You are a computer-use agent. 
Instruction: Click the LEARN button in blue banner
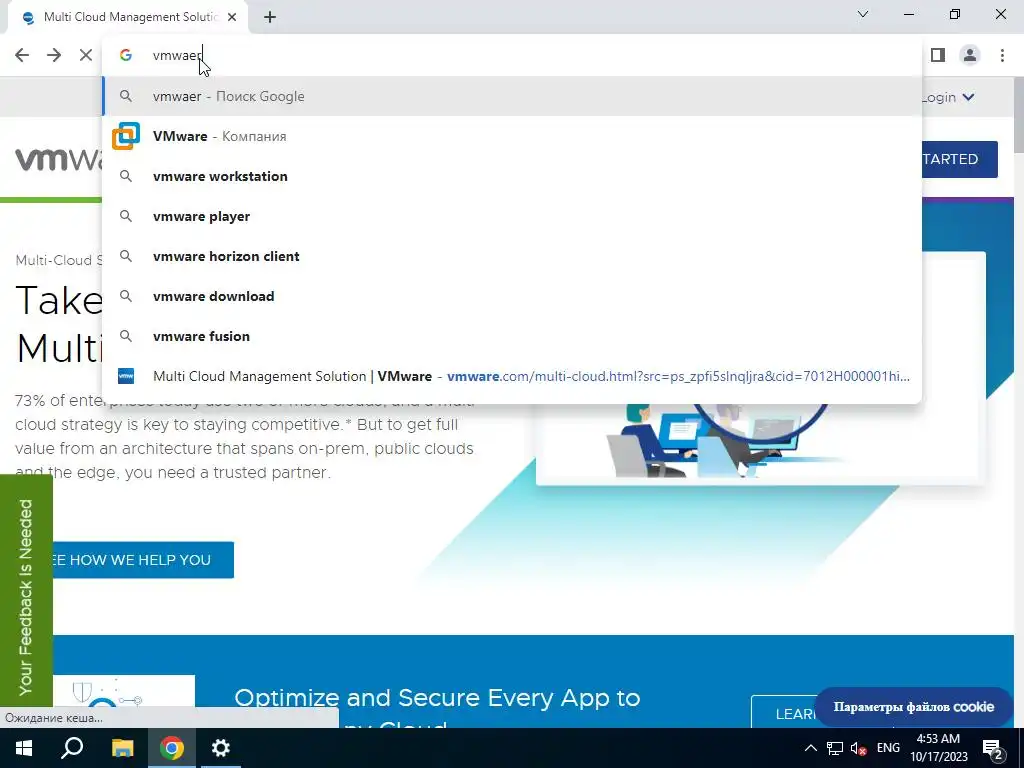(786, 713)
